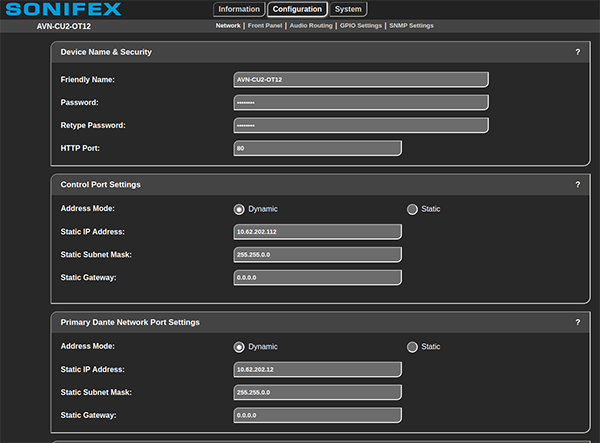Click the Primary Dante Network Port Settings heading
600x443 pixels.
pyautogui.click(x=130, y=322)
